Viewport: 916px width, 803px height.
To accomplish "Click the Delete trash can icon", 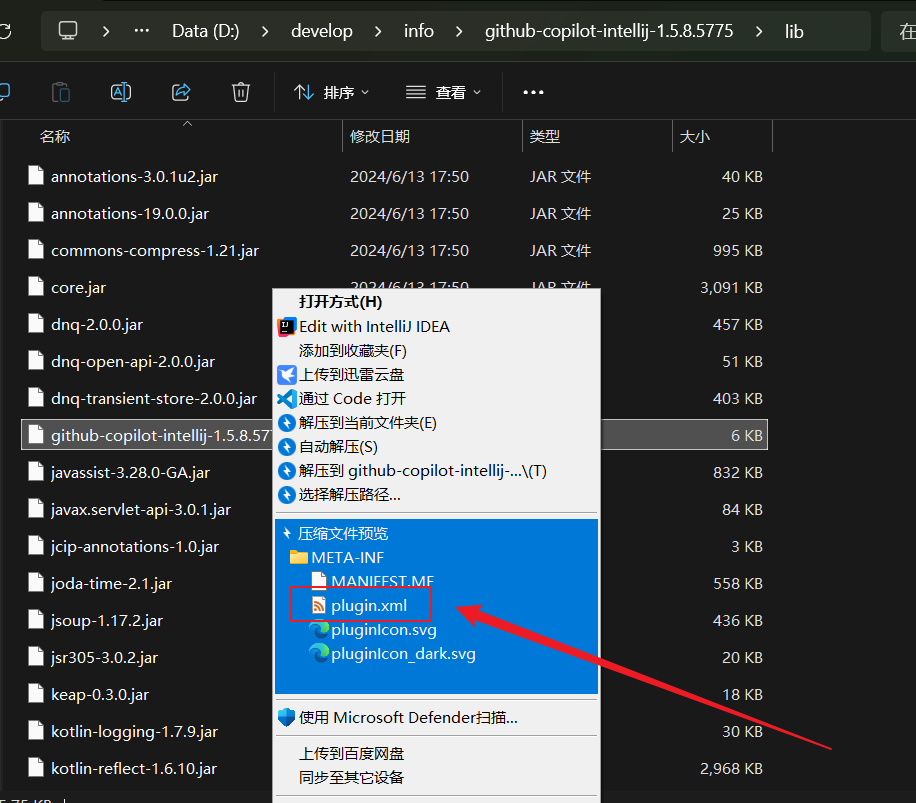I will click(x=241, y=92).
